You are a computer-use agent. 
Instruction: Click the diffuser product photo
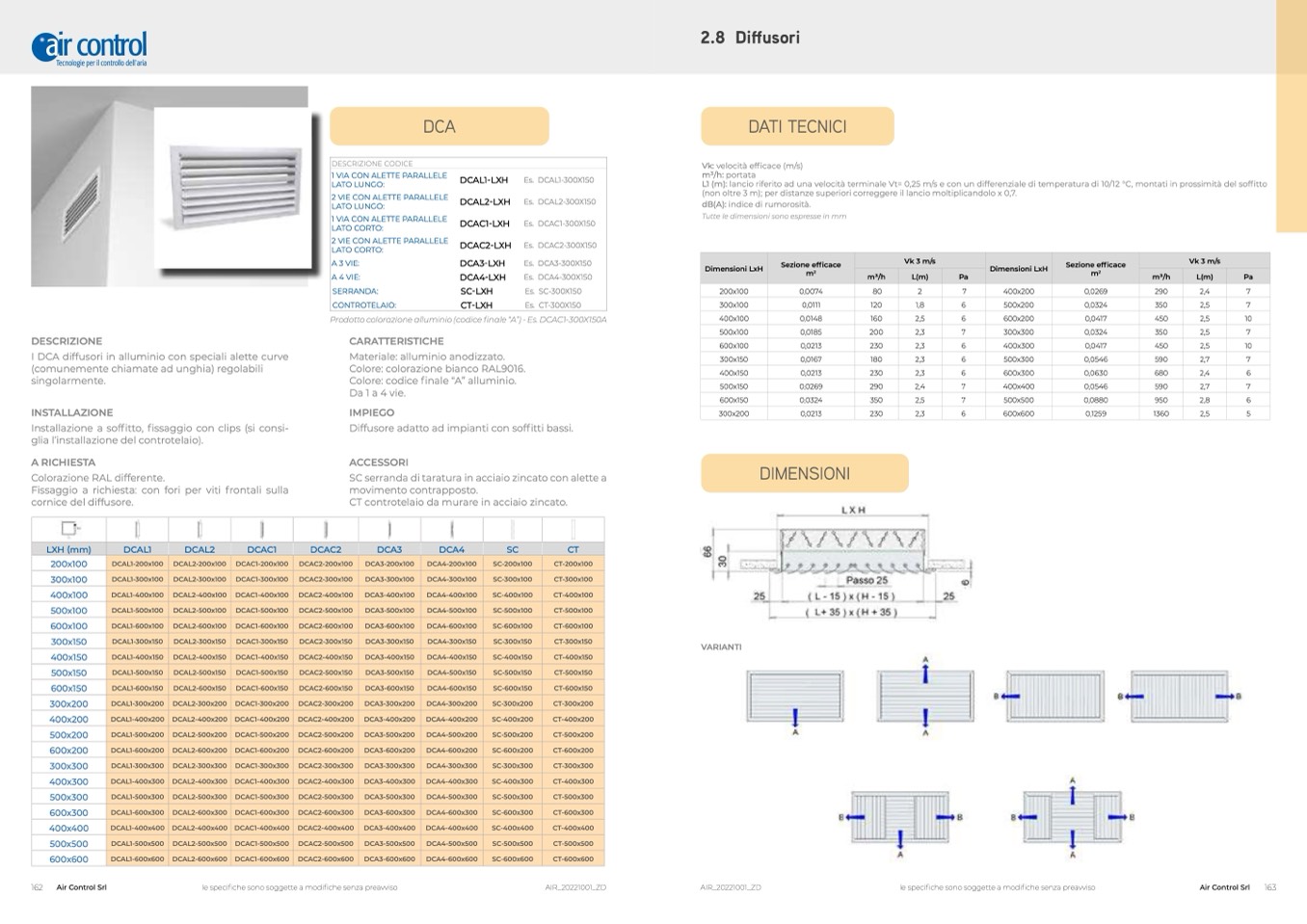(x=170, y=186)
